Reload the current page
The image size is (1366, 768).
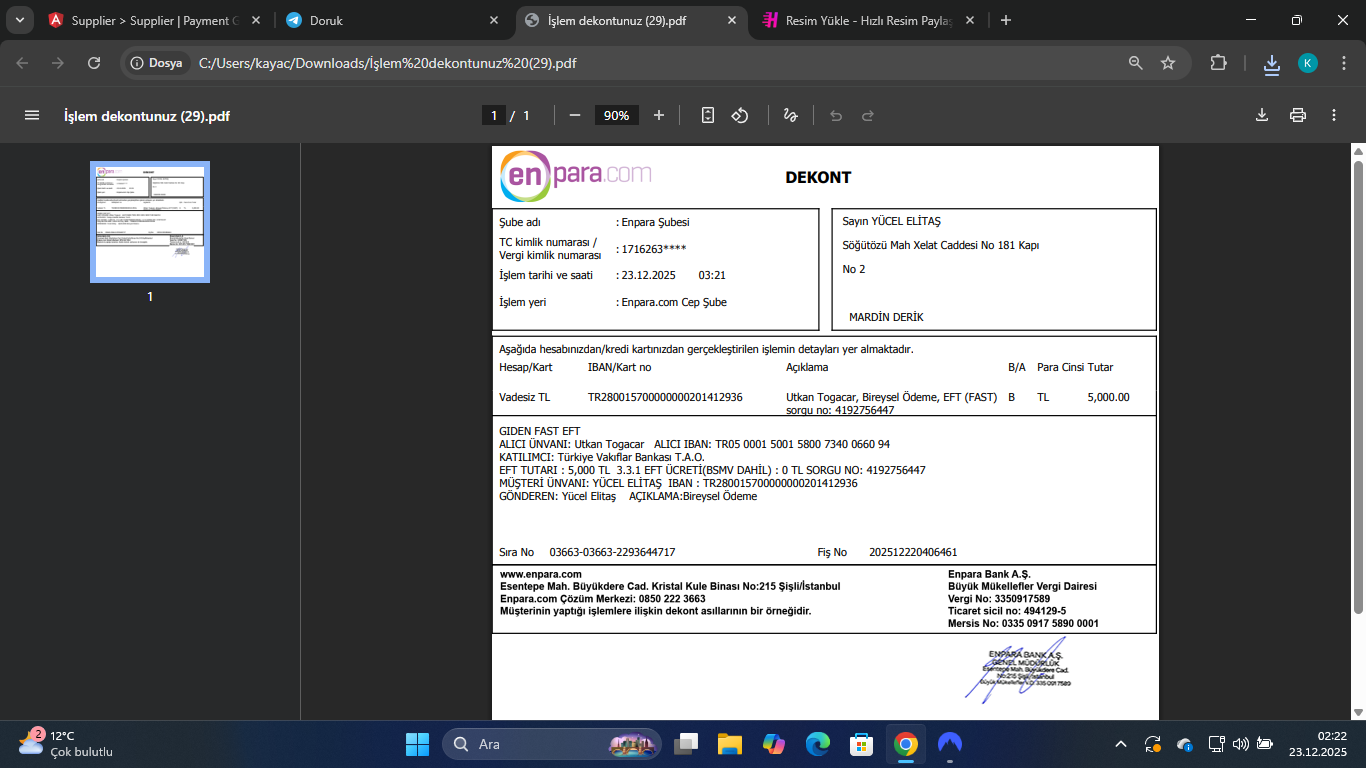(94, 62)
